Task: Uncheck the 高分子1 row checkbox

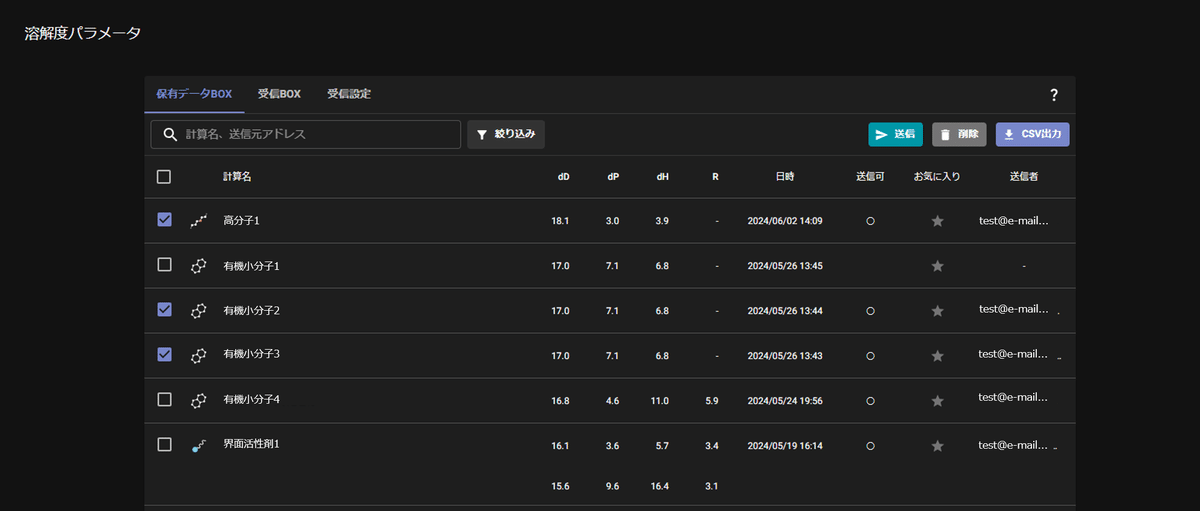Action: pos(164,219)
